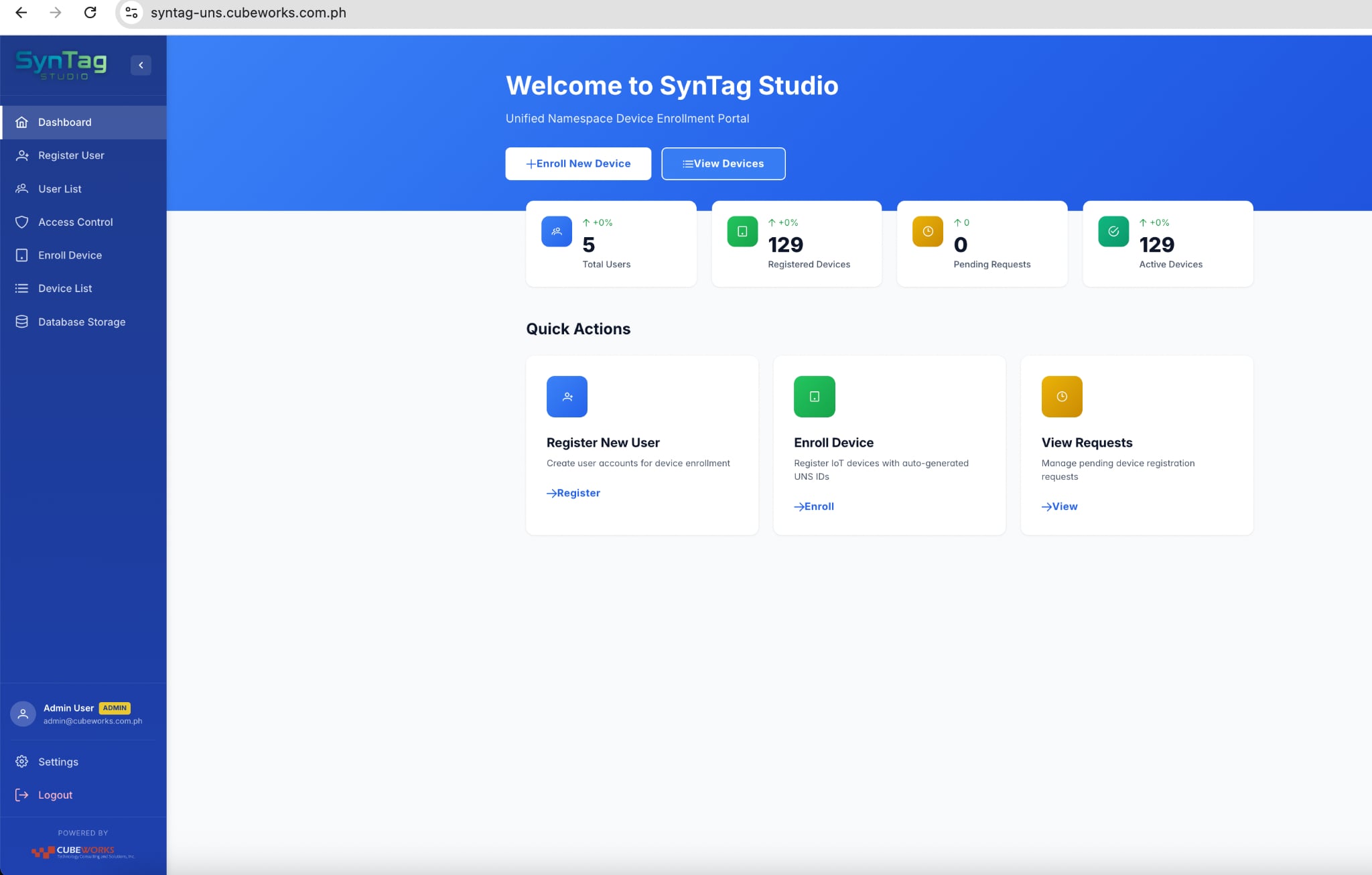Click the yellow Pending Requests clock icon

coord(927,231)
